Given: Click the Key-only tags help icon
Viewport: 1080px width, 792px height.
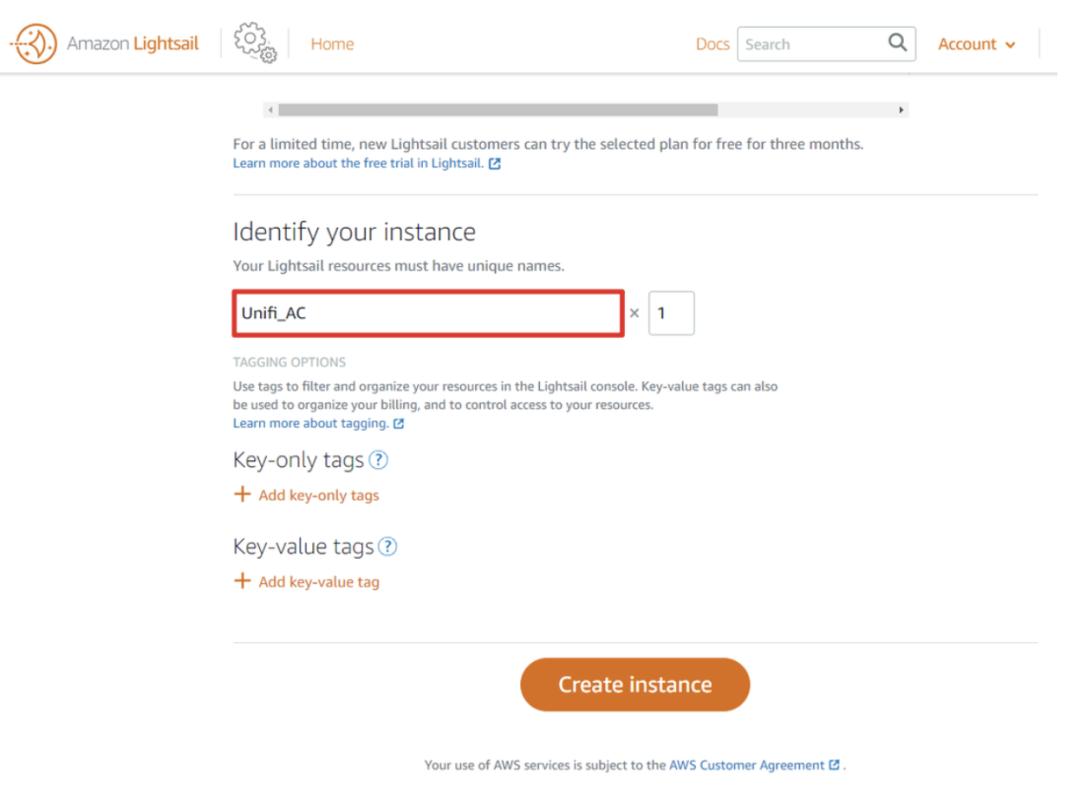Looking at the screenshot, I should (378, 461).
